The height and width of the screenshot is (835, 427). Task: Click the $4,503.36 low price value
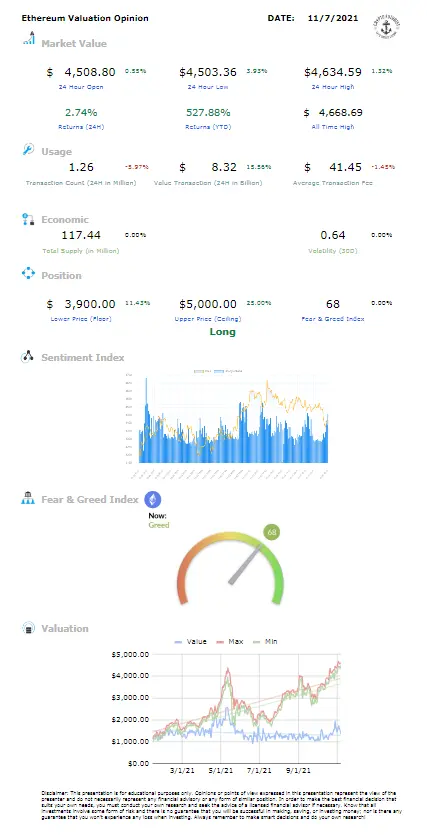point(208,72)
